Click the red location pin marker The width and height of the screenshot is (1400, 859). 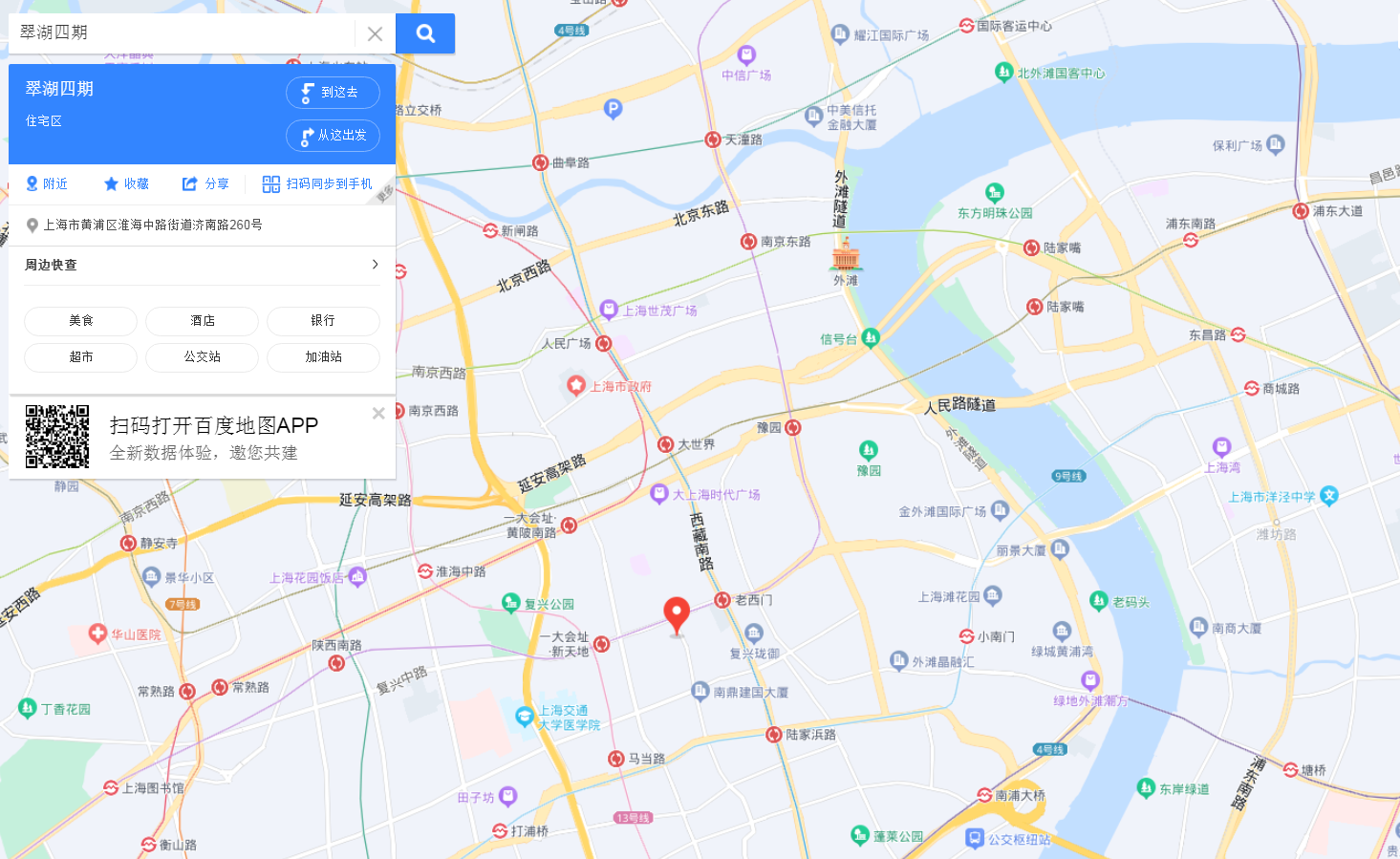pos(677,615)
